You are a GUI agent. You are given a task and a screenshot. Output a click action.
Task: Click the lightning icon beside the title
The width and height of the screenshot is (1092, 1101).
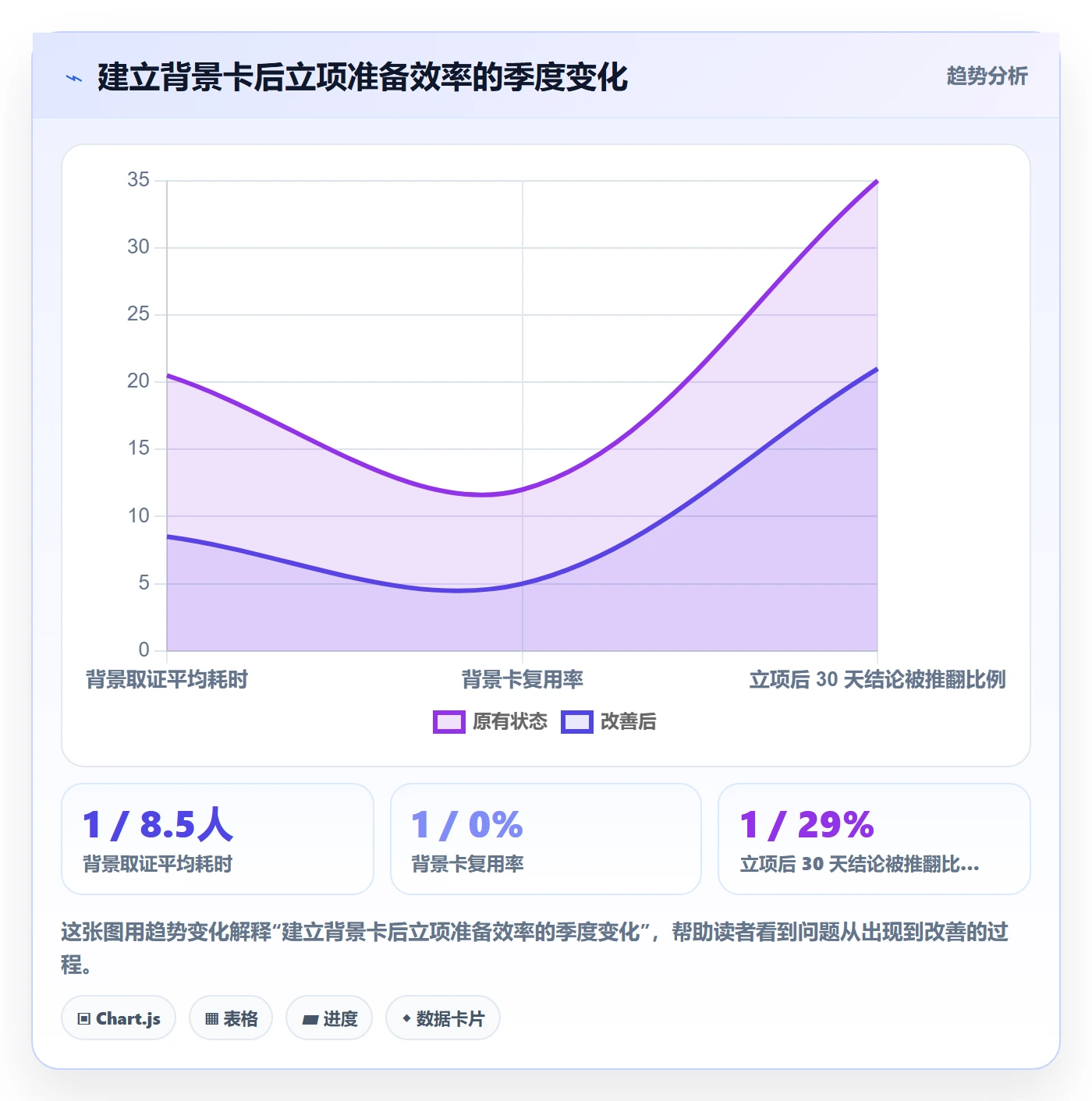click(x=74, y=78)
